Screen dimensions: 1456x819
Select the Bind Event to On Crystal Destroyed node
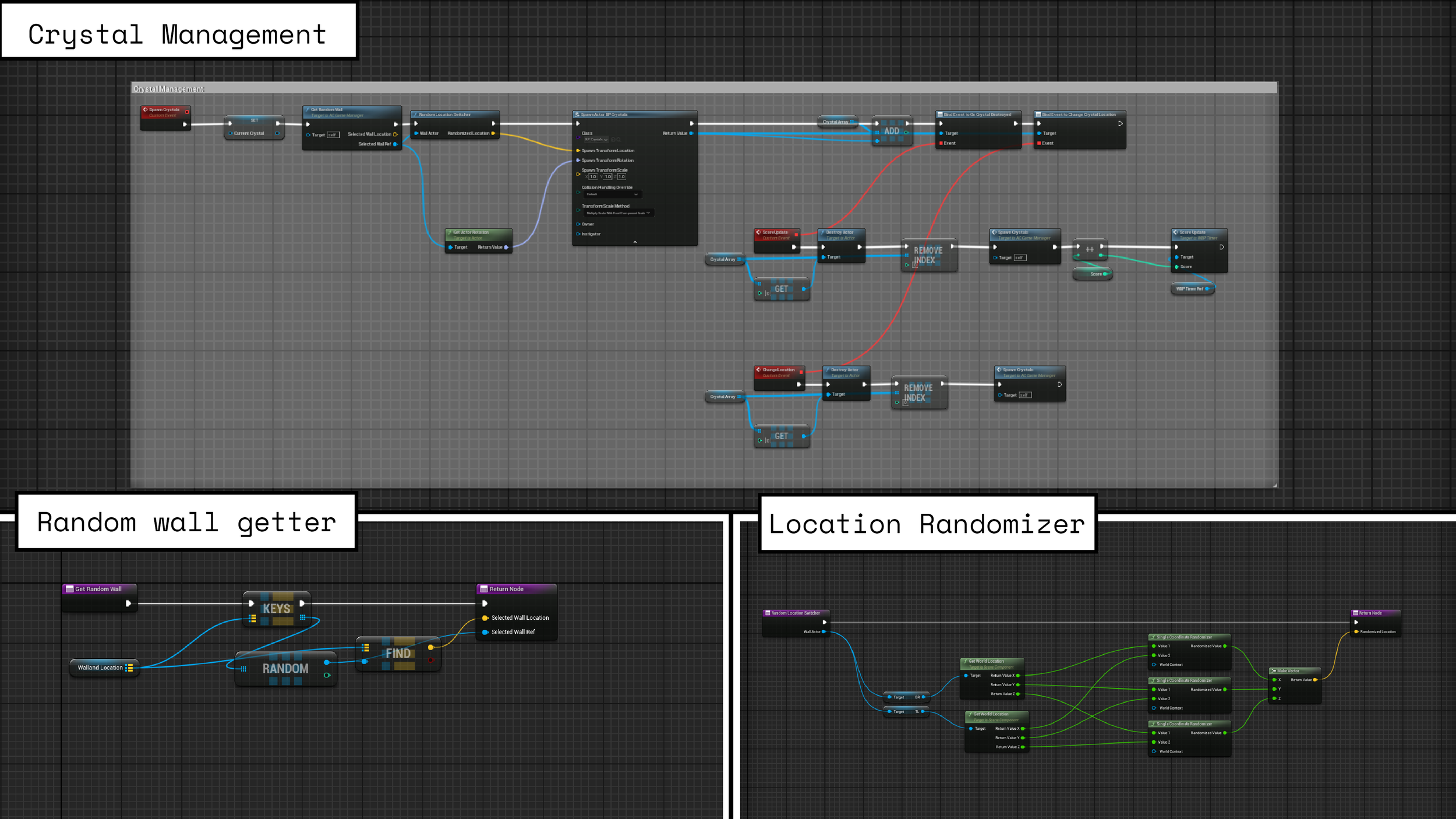(978, 129)
